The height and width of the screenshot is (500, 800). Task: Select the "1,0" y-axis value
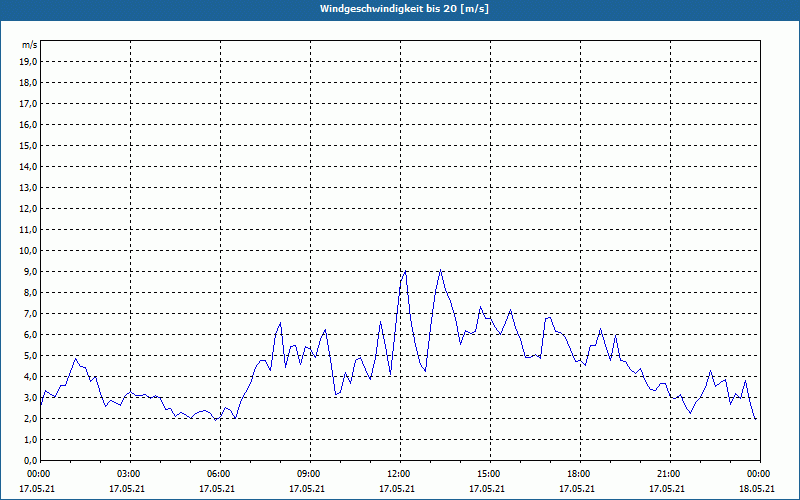(30, 439)
